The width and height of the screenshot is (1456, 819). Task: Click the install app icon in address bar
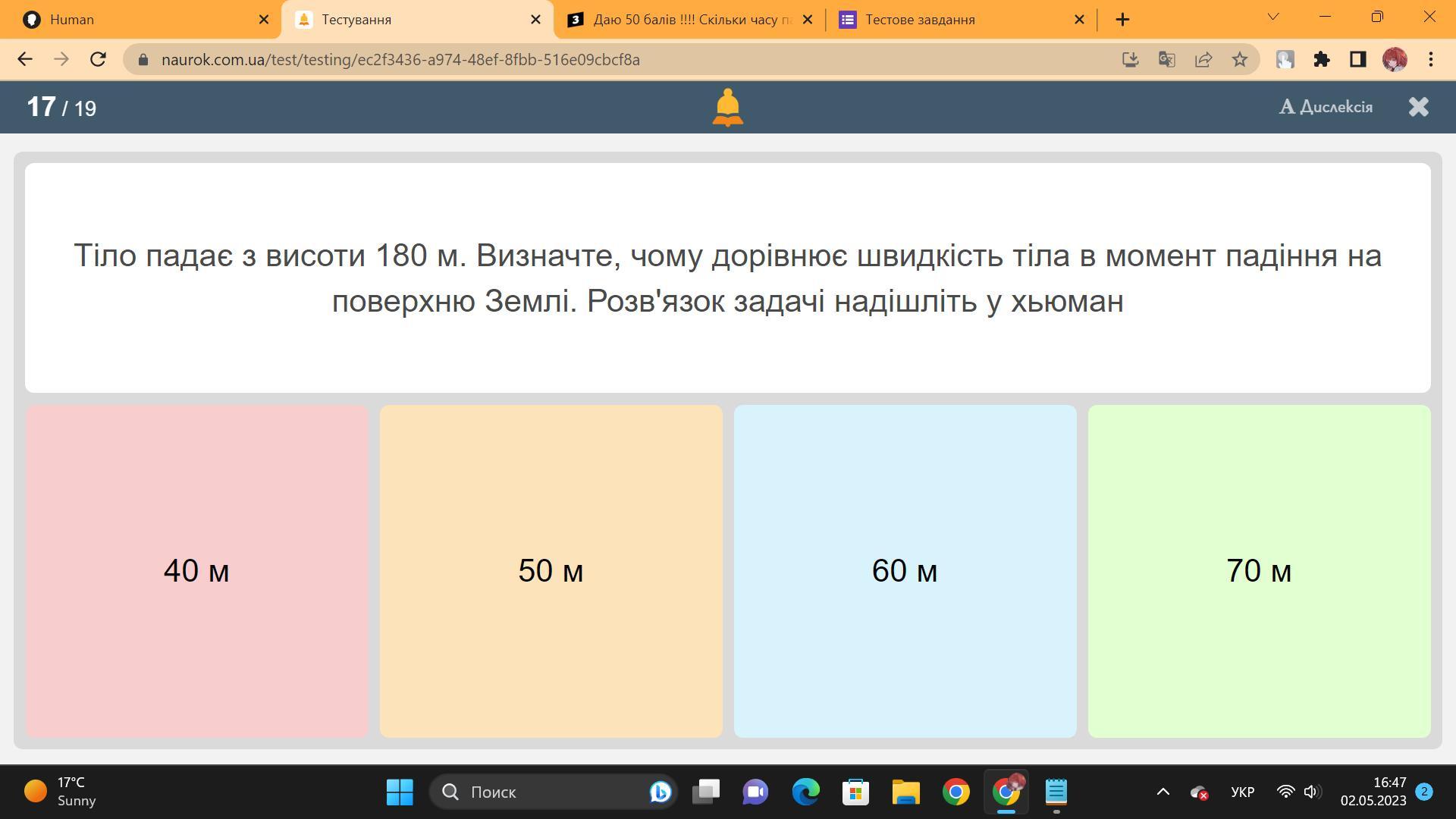1130,59
